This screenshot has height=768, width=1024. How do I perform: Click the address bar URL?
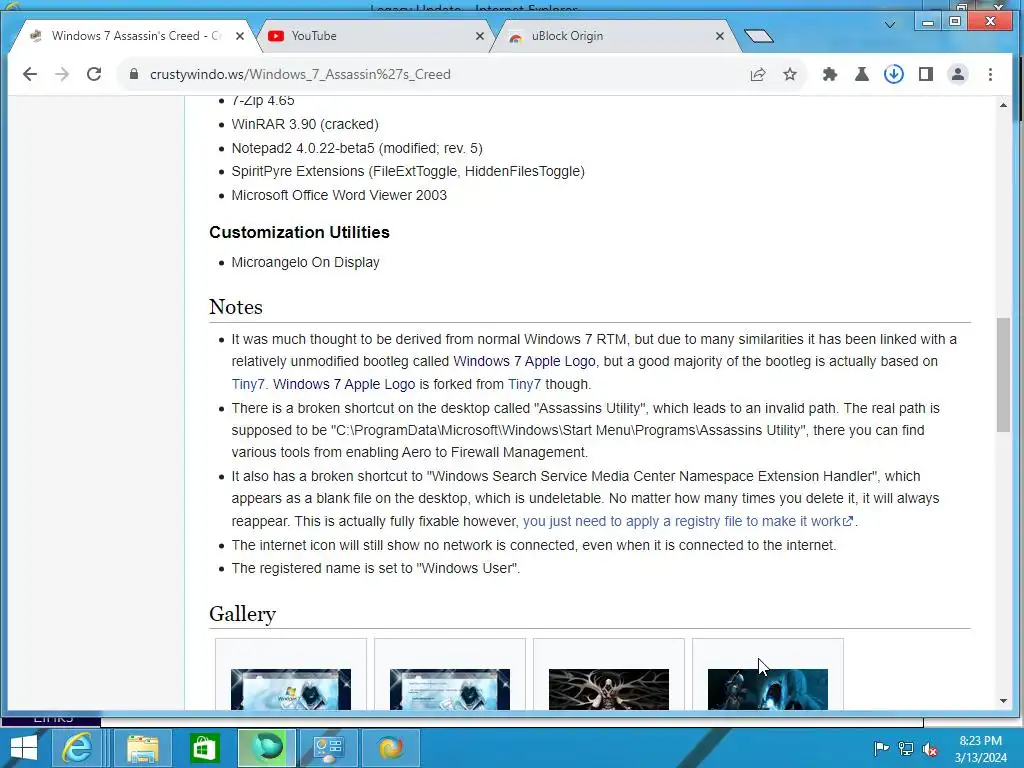[x=300, y=74]
